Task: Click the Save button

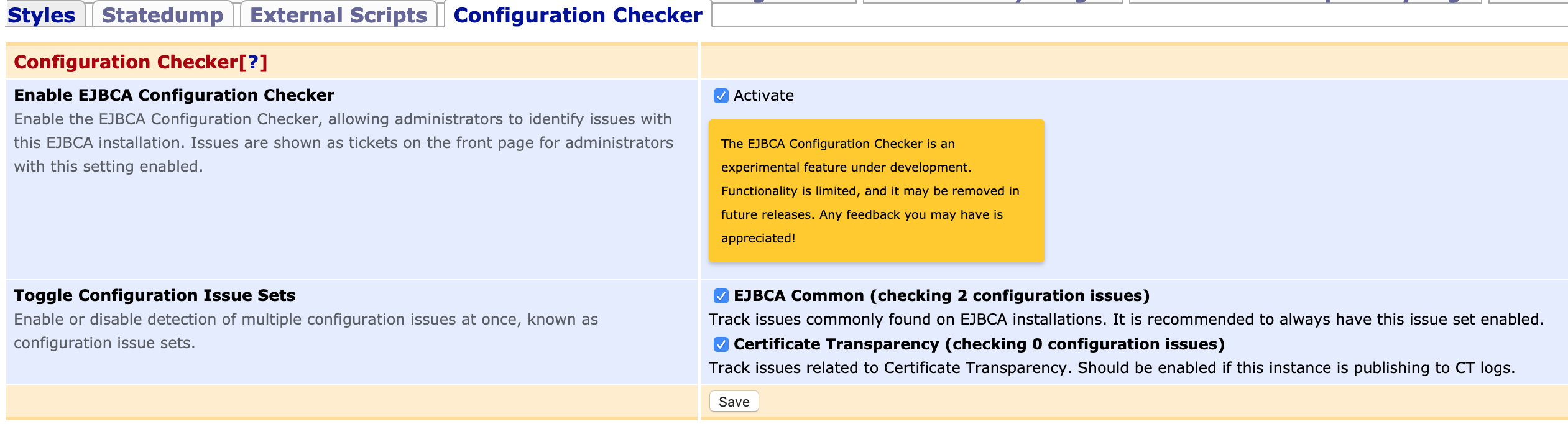Action: tap(733, 401)
